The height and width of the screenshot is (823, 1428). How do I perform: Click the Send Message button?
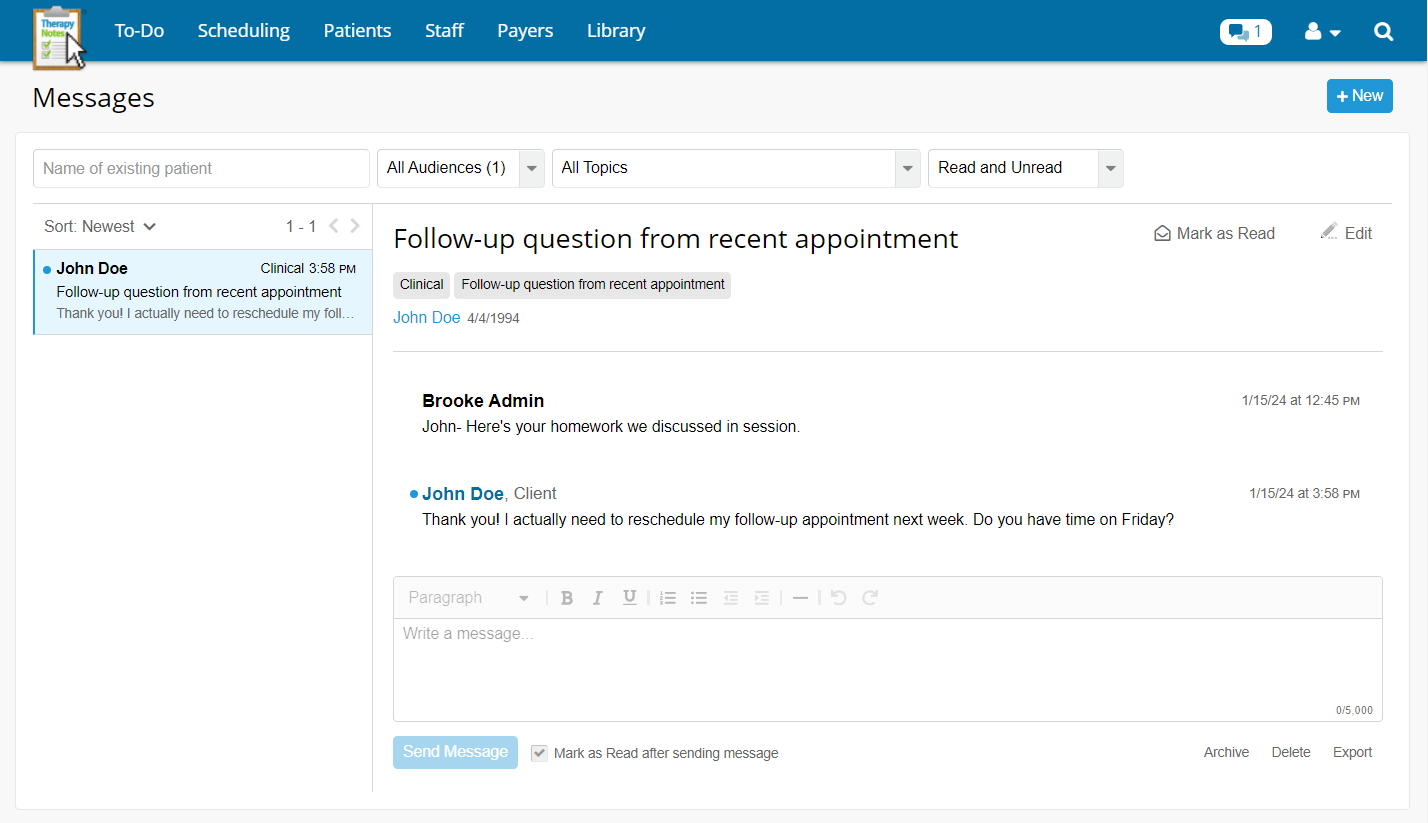[455, 752]
